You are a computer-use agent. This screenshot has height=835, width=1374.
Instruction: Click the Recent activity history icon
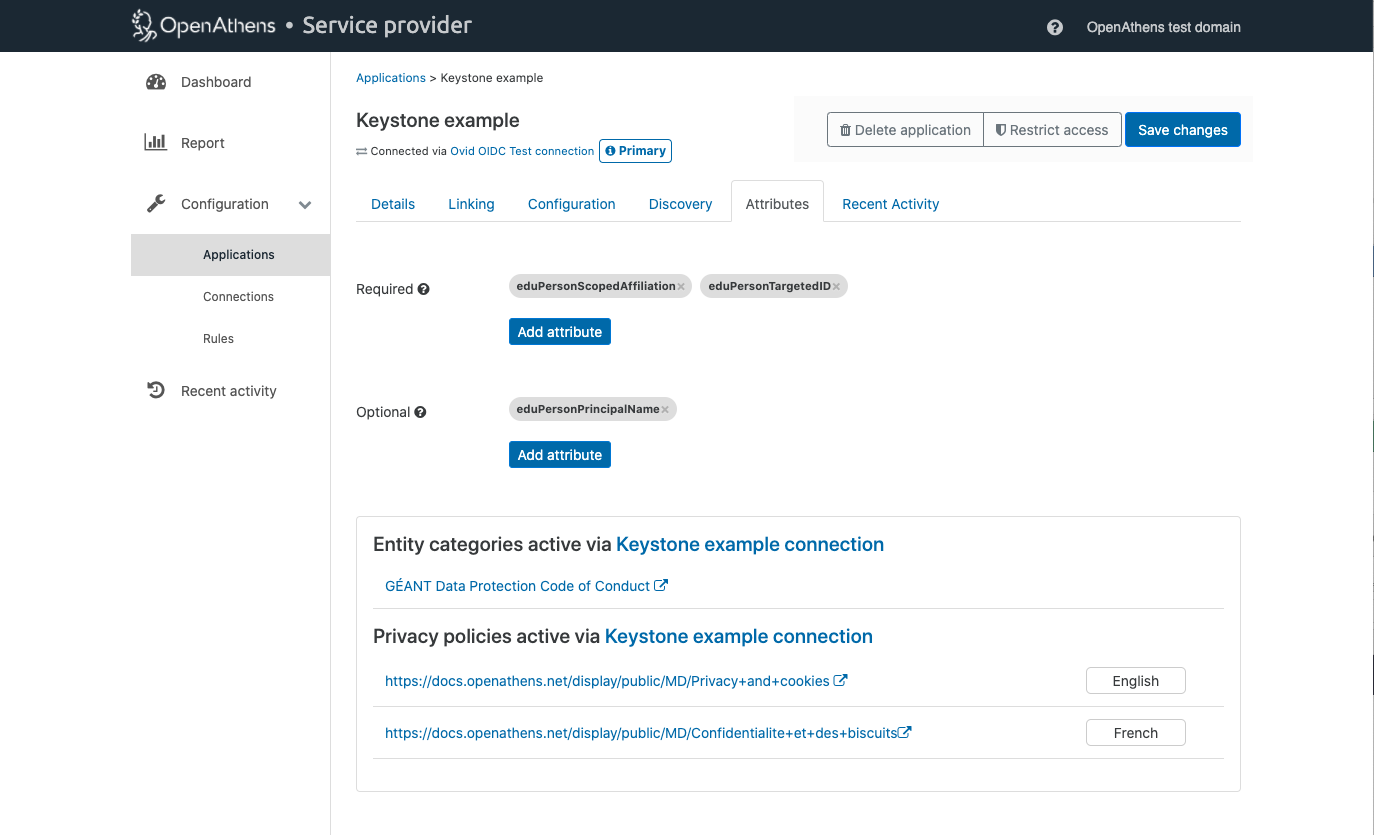tap(156, 391)
